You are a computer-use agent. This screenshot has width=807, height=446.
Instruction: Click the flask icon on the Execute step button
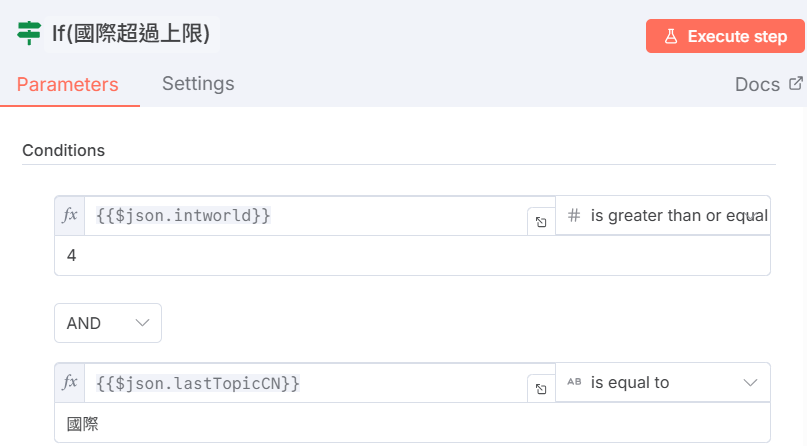coord(670,36)
